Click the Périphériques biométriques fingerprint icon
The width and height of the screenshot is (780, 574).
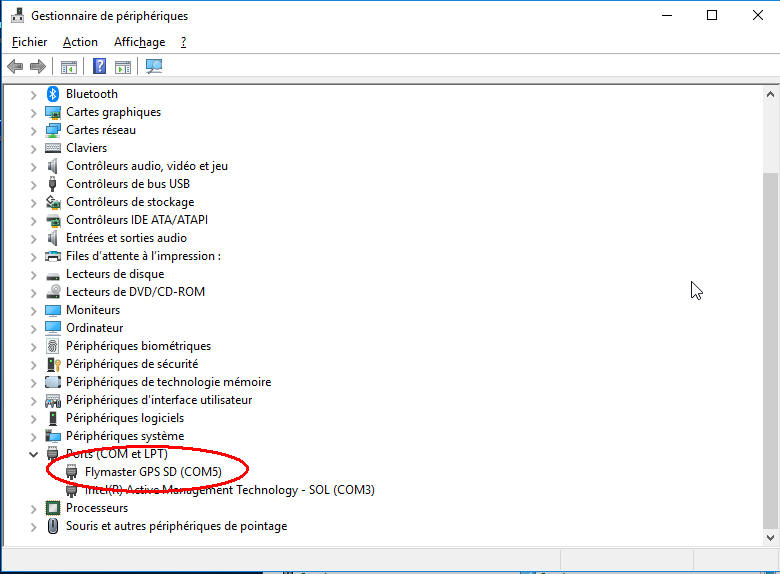coord(53,346)
